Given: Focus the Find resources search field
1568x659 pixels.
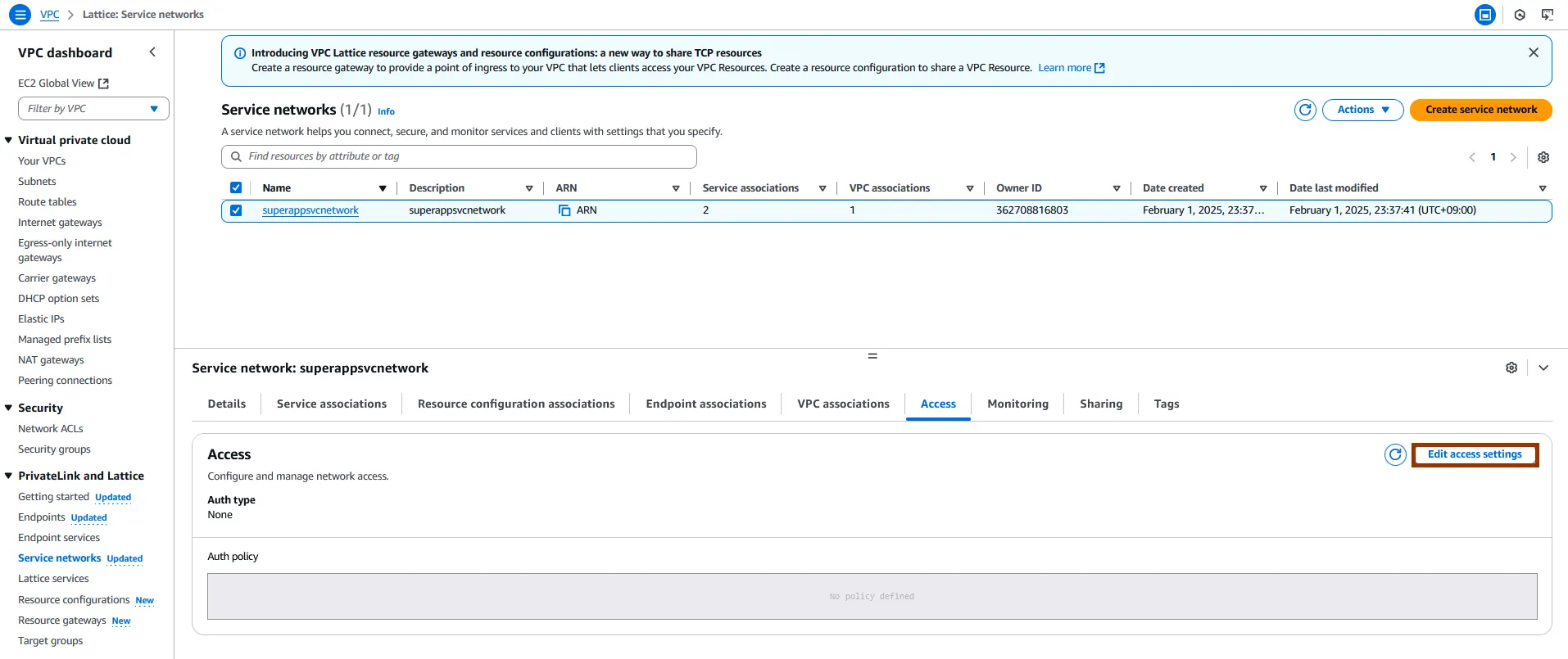Looking at the screenshot, I should tap(459, 156).
